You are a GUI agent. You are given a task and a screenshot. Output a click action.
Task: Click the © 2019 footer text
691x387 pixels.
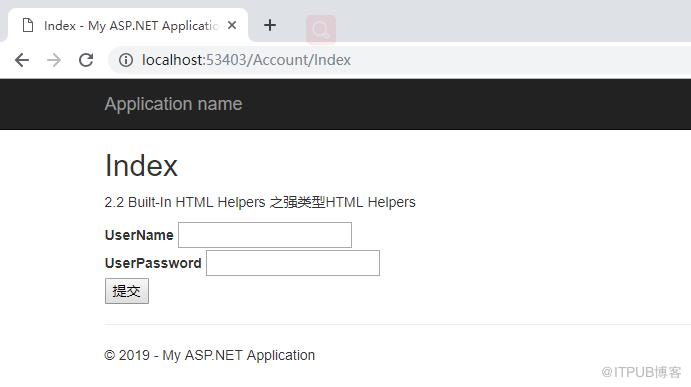pyautogui.click(x=209, y=355)
